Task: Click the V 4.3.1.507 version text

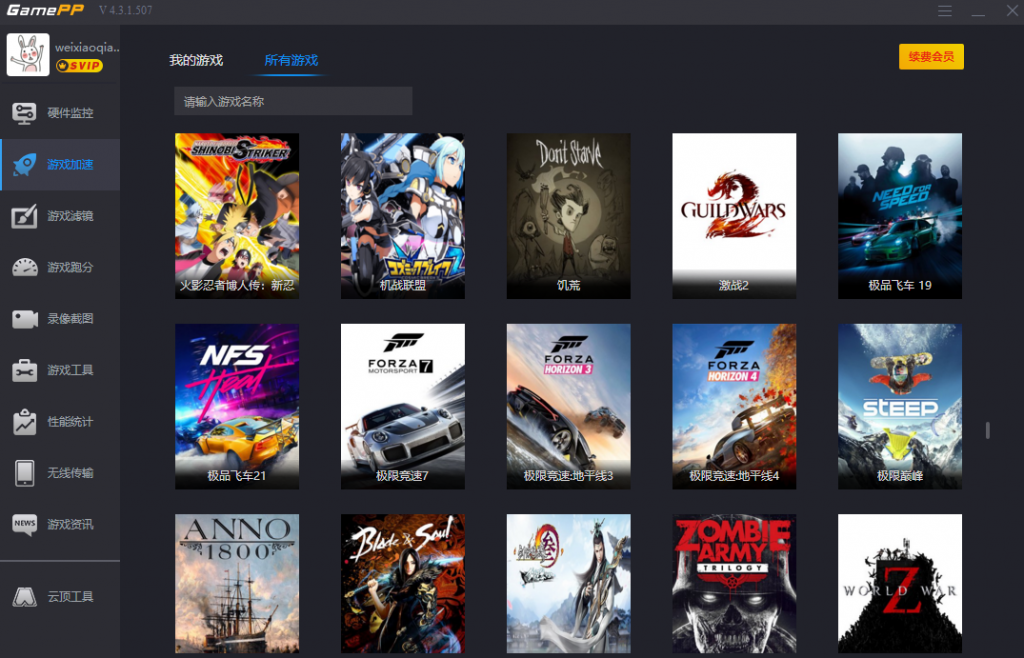Action: point(126,10)
